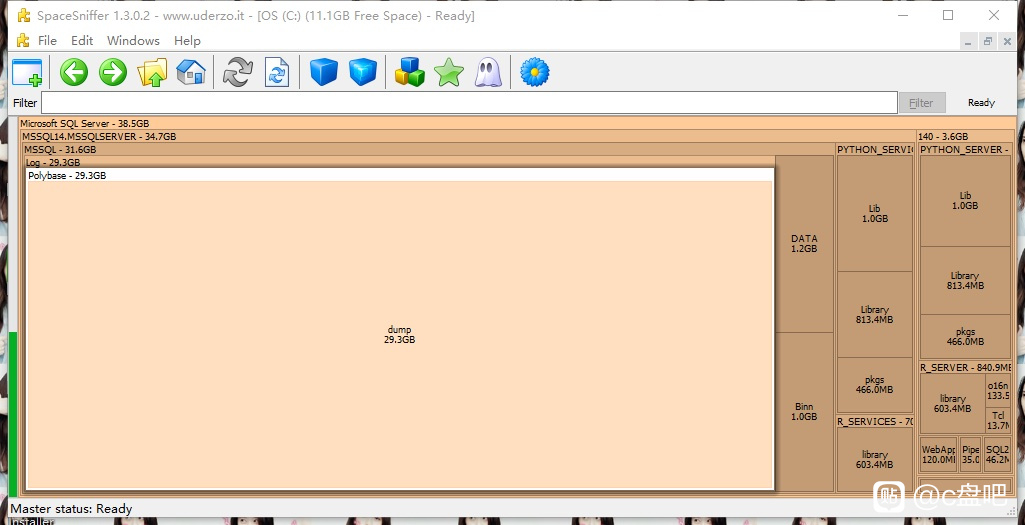This screenshot has width=1025, height=525.
Task: Click the green star icon
Action: coord(449,72)
